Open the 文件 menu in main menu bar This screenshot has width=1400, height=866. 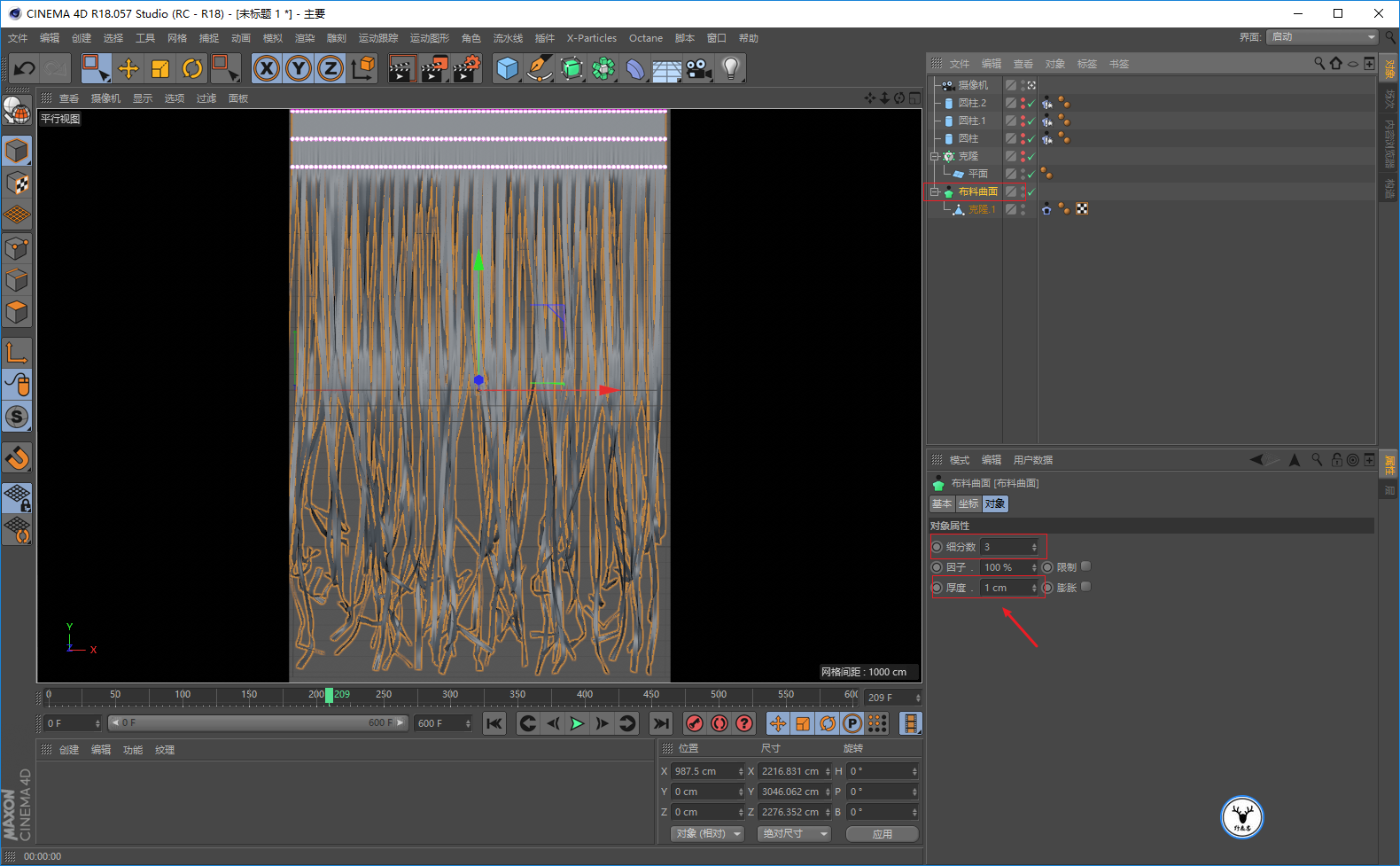(18, 38)
